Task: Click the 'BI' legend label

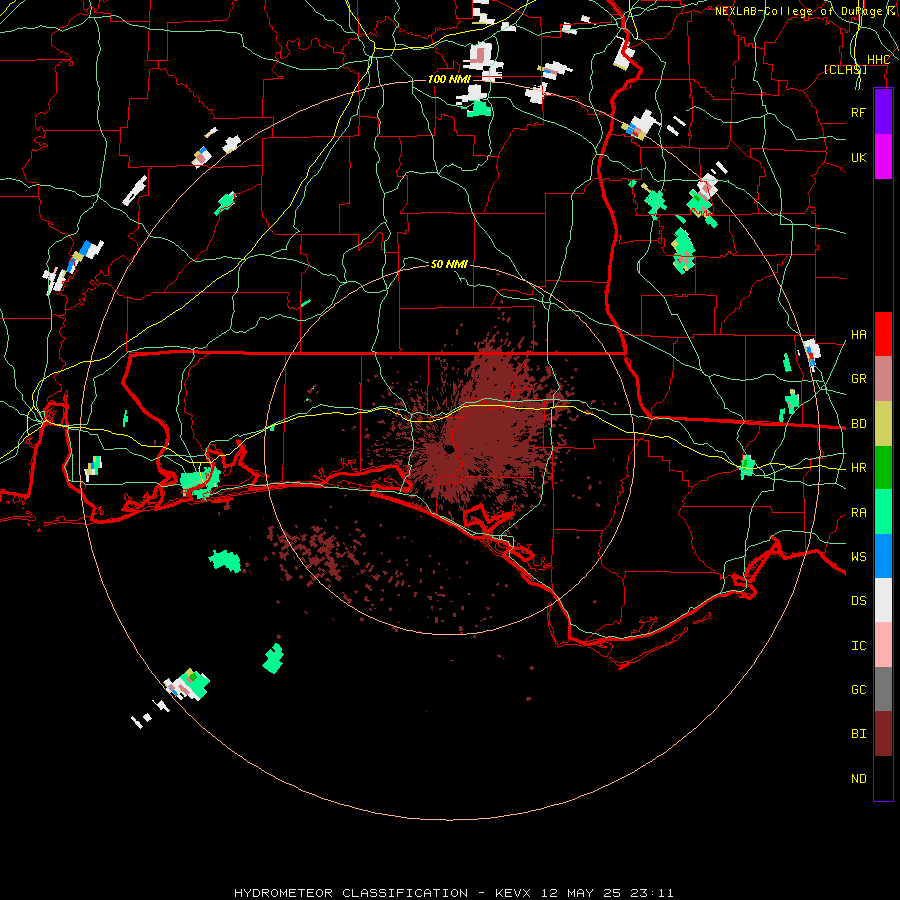Action: [858, 734]
